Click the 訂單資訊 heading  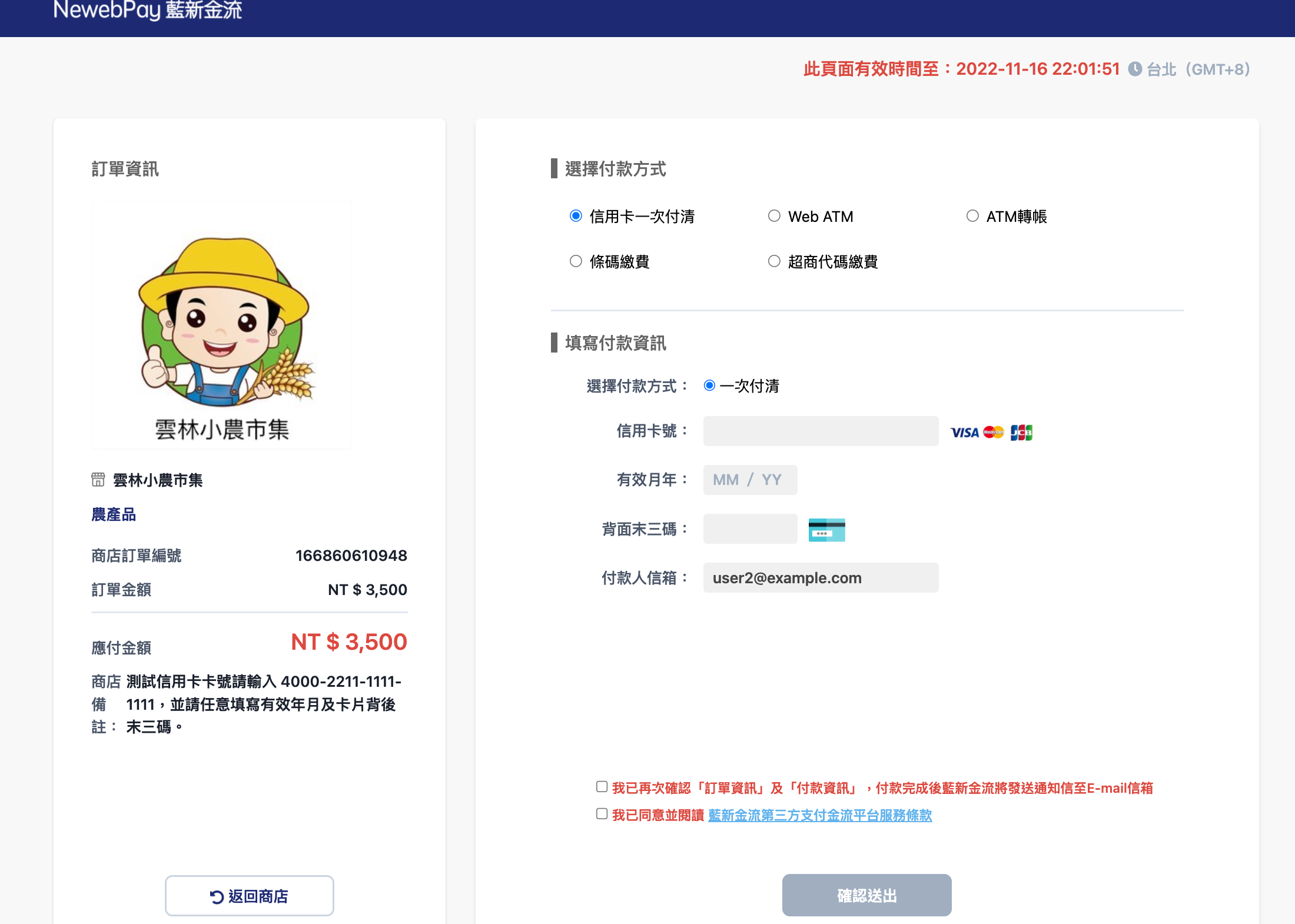[x=125, y=169]
